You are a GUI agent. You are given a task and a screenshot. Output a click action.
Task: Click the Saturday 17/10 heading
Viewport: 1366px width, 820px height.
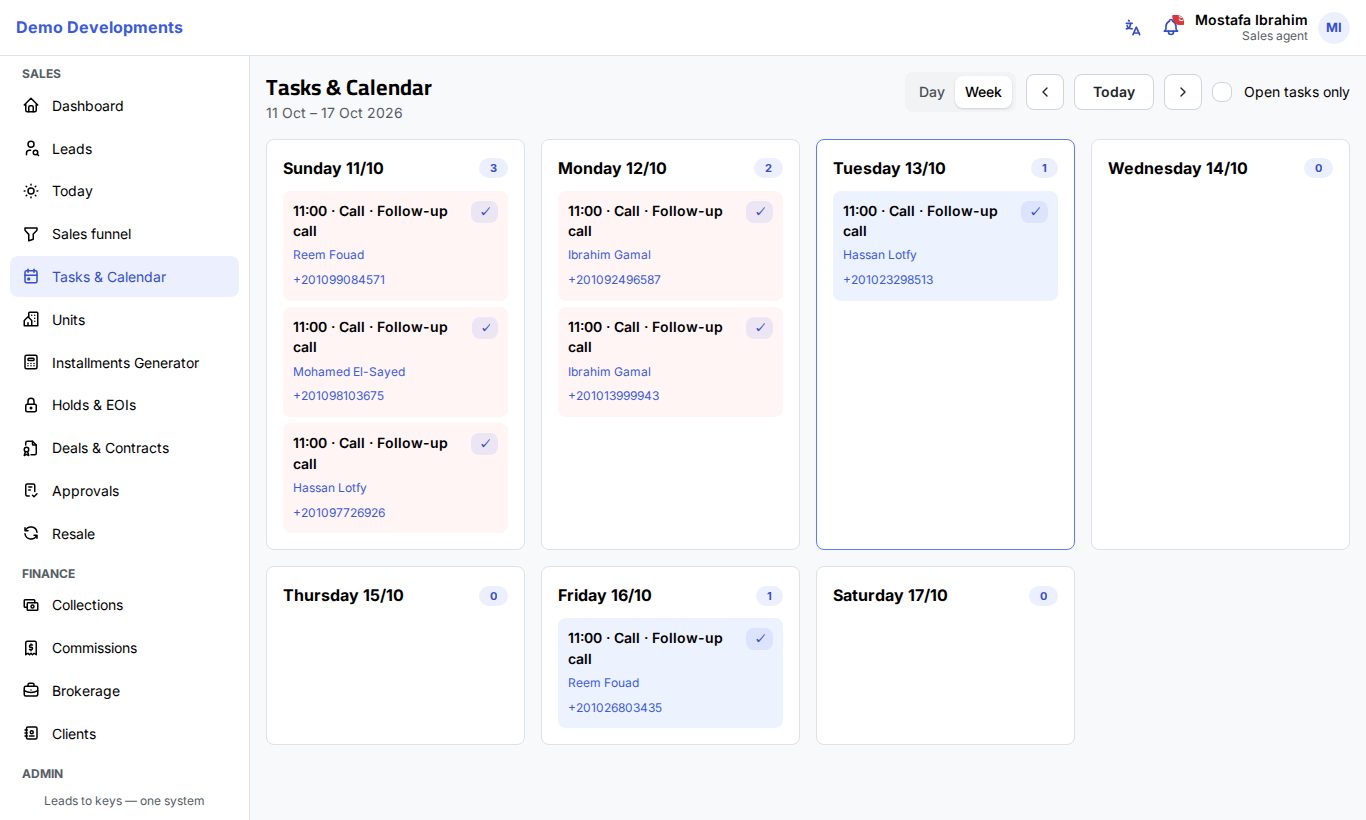(890, 596)
